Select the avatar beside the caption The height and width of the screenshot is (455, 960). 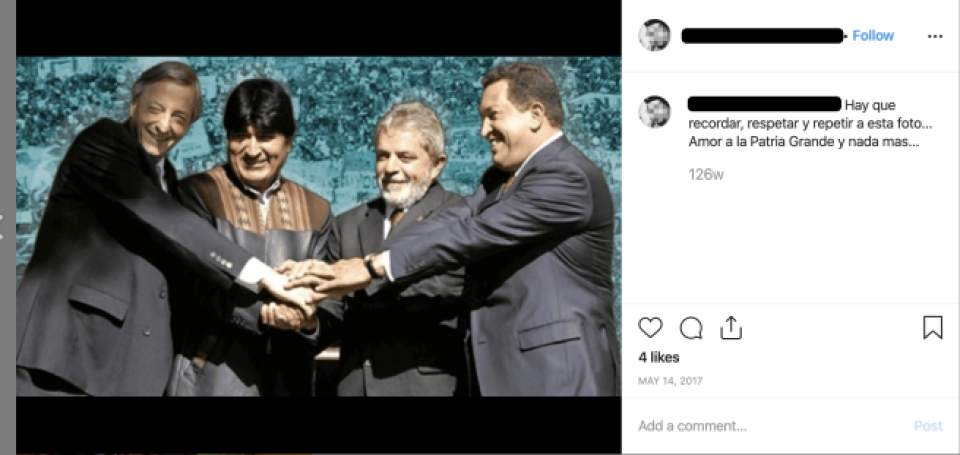pos(654,112)
